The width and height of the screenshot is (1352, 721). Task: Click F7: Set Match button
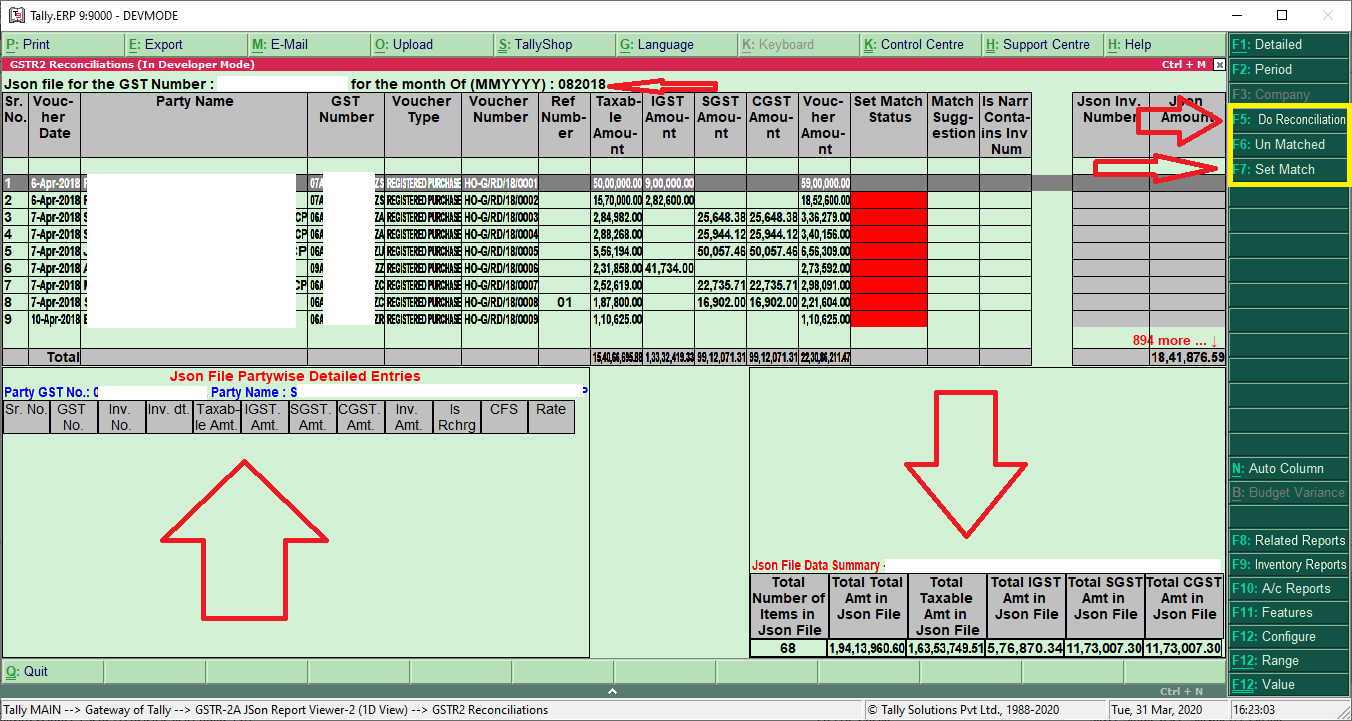[x=1289, y=170]
